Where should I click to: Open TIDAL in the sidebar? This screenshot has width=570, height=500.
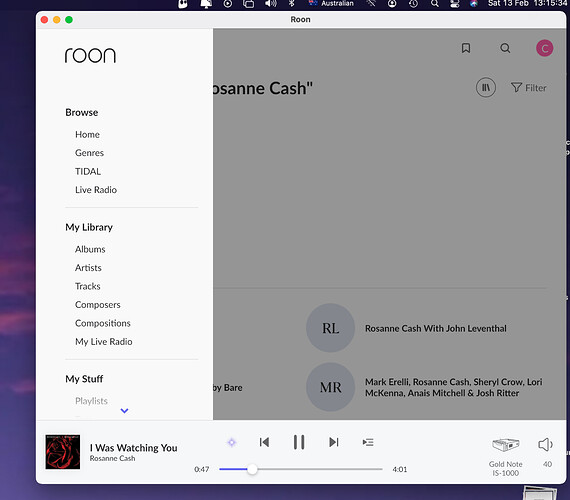(x=88, y=171)
